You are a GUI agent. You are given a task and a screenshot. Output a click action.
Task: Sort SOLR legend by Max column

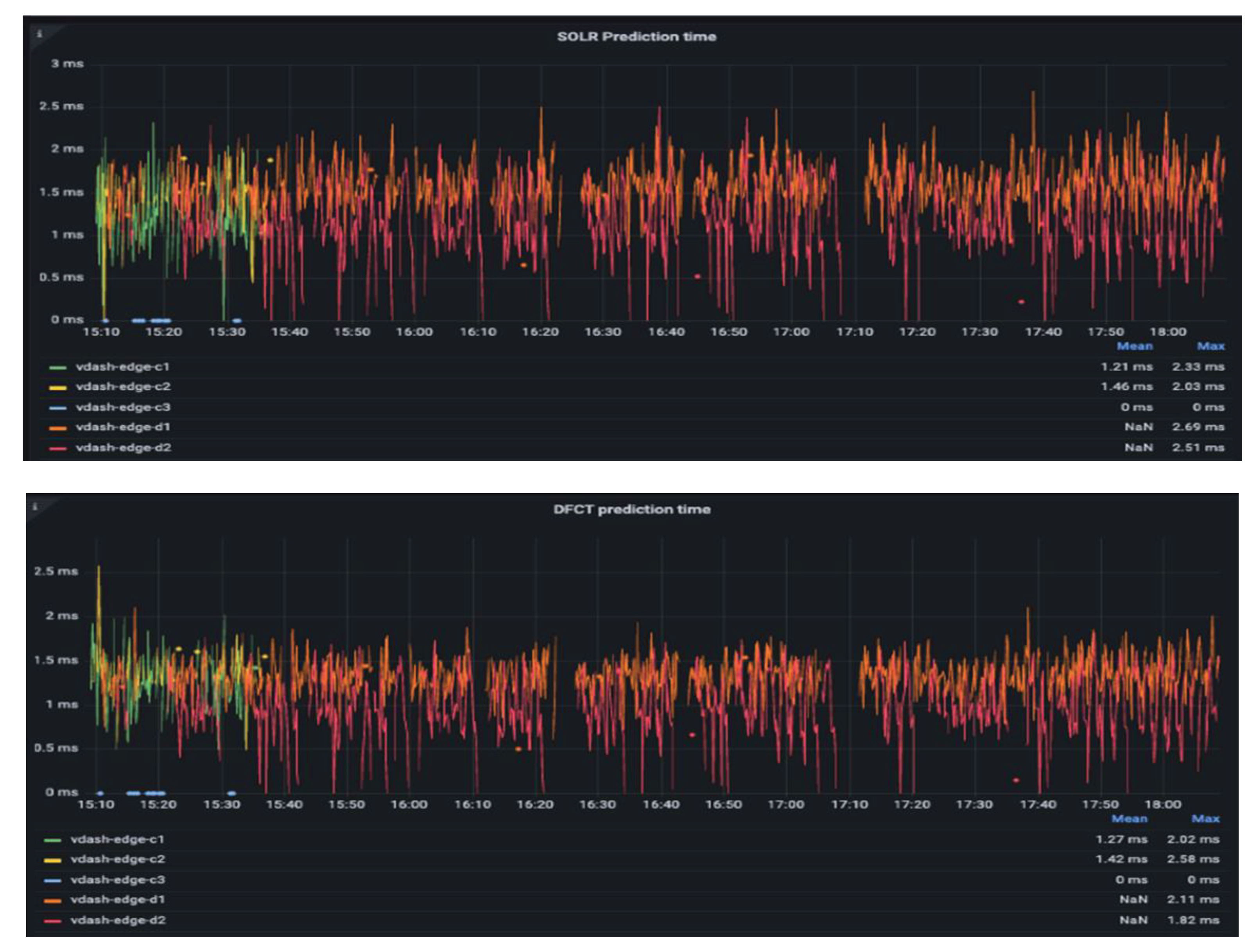[x=1210, y=346]
